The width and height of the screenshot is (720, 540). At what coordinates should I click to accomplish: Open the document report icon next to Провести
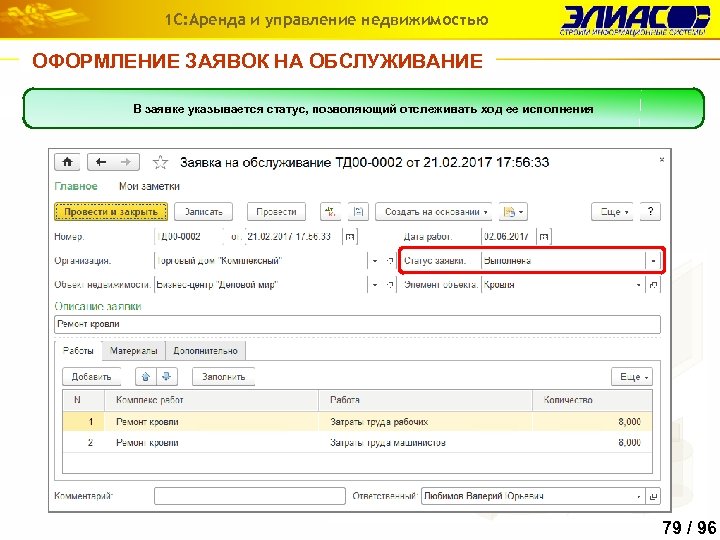358,212
